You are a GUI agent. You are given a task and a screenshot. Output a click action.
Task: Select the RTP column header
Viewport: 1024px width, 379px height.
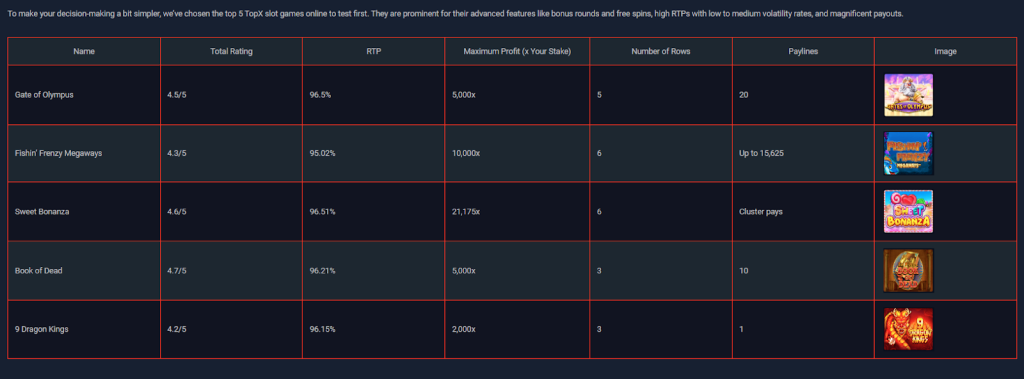pos(374,52)
